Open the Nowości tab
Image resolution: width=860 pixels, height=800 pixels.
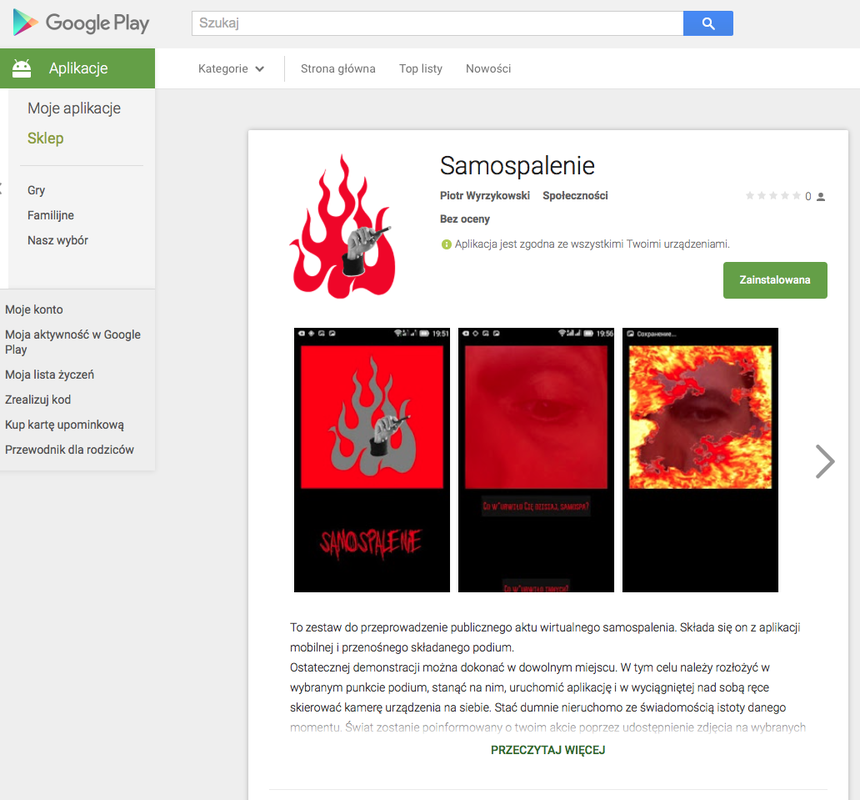(488, 69)
